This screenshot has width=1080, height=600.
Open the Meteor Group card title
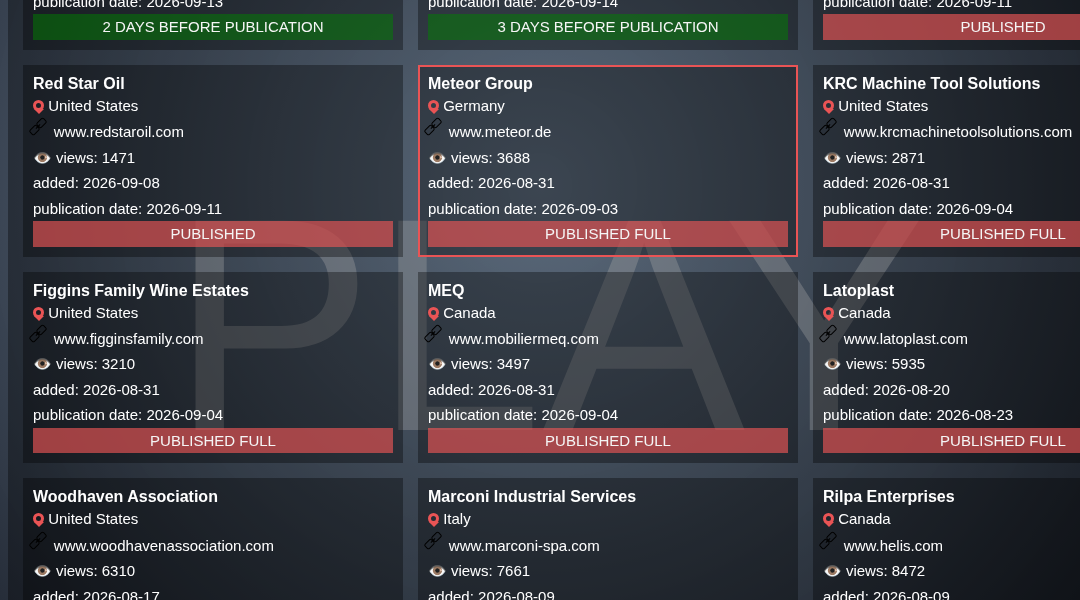tap(480, 83)
